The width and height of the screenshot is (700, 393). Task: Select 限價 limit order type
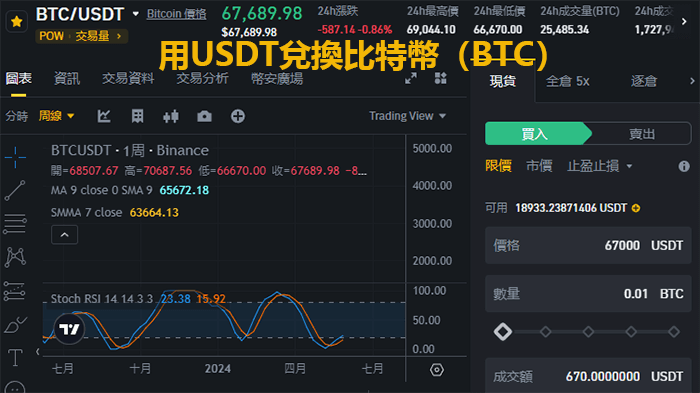pos(498,166)
